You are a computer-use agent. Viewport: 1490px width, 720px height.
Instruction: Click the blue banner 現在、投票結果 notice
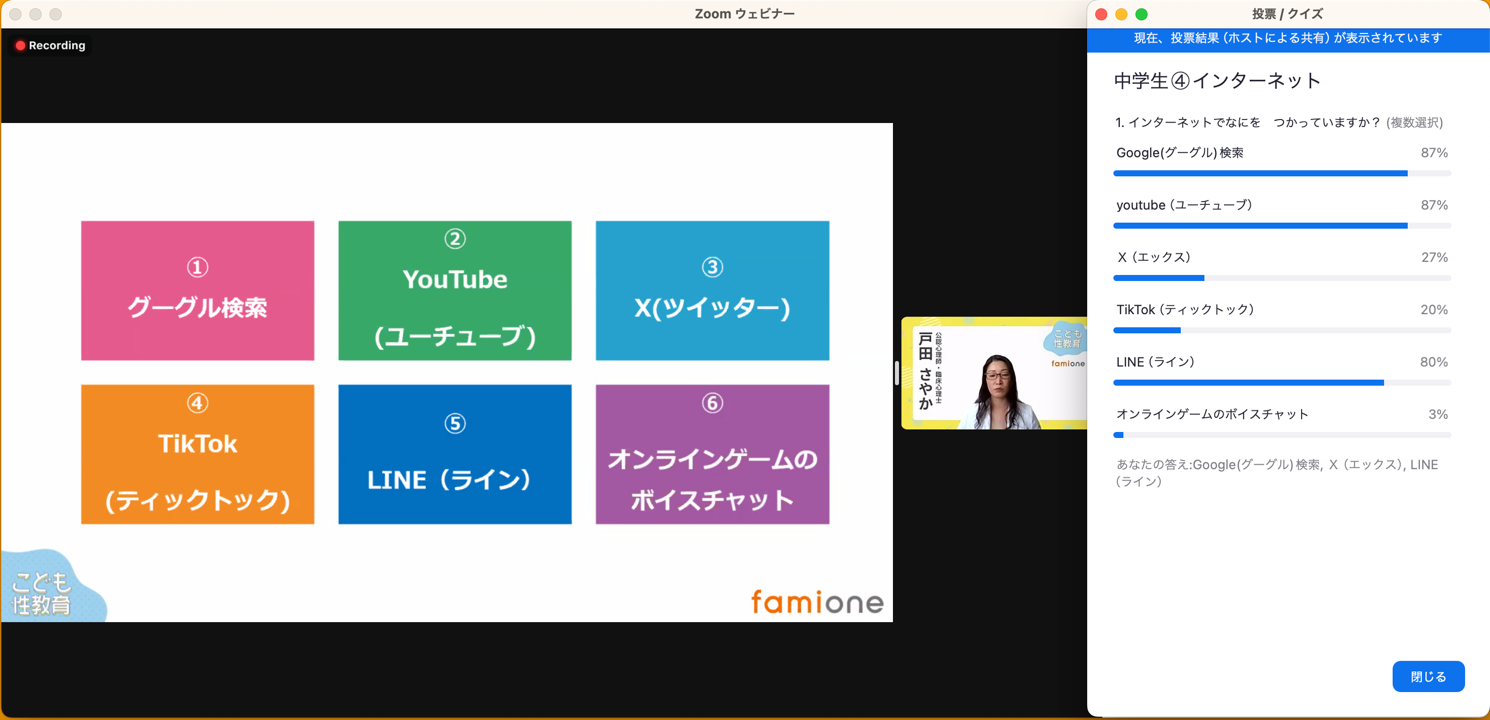coord(1288,39)
